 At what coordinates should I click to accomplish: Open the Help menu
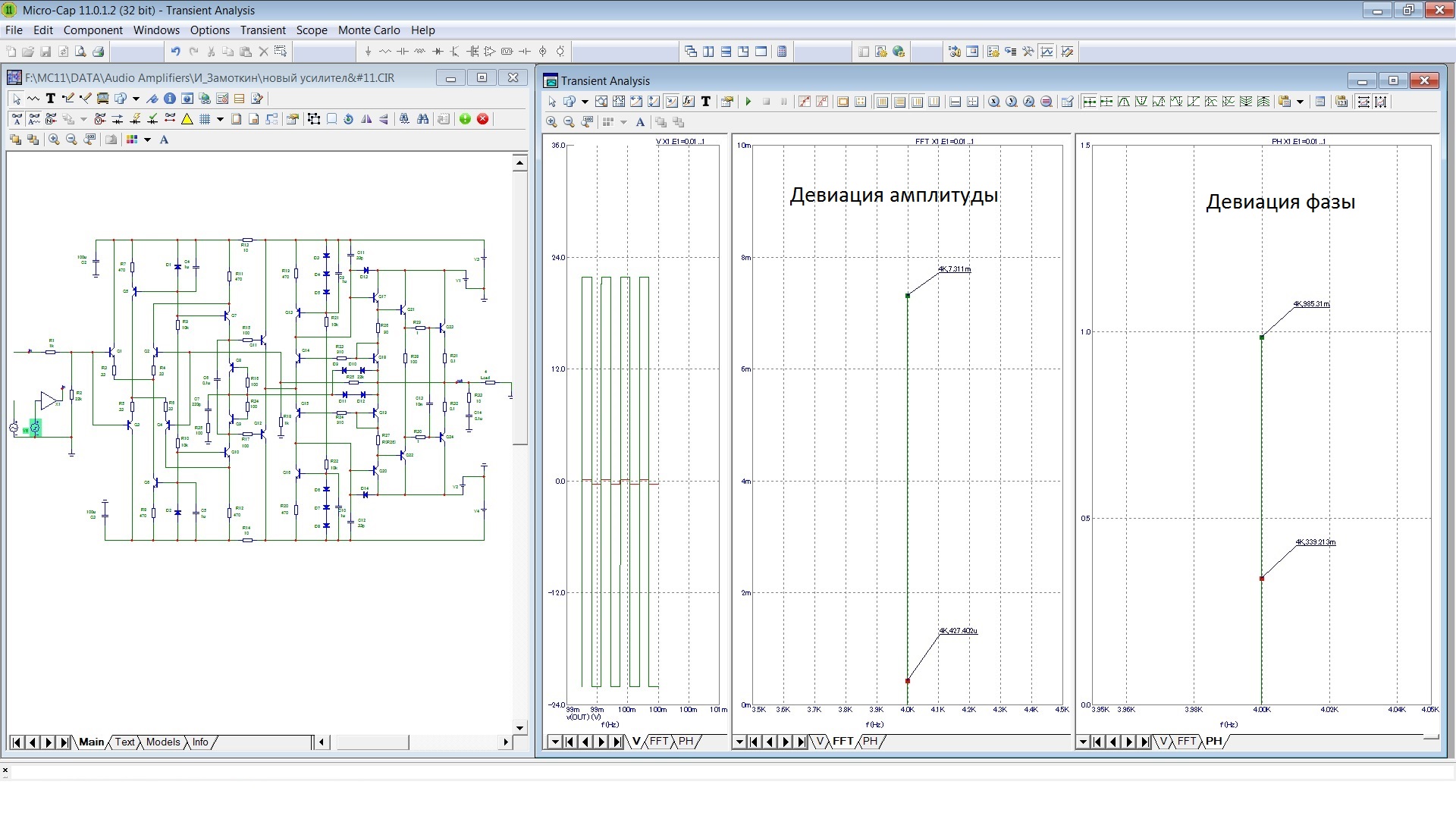click(422, 30)
